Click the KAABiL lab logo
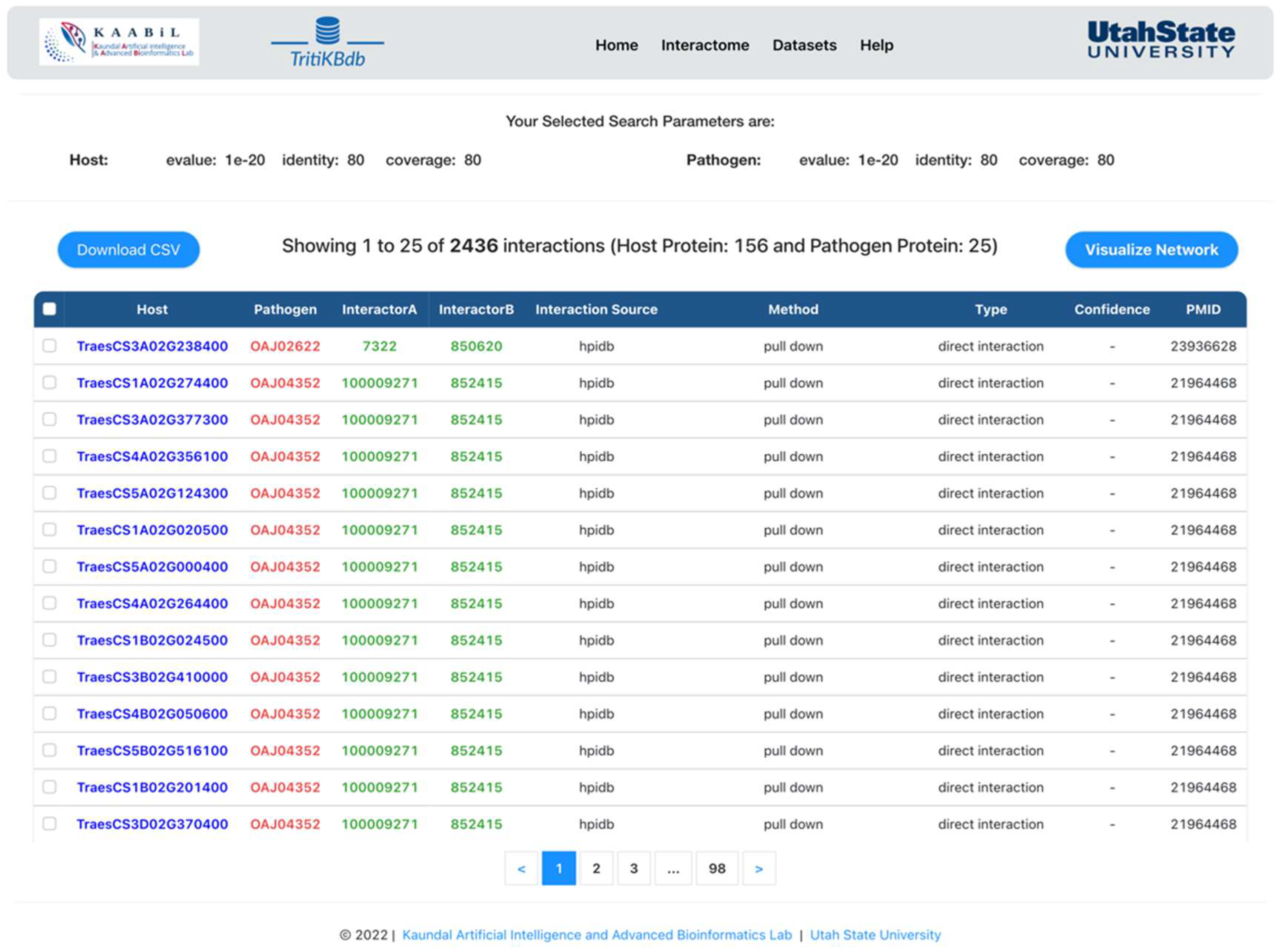This screenshot has height=952, width=1279. click(x=119, y=42)
